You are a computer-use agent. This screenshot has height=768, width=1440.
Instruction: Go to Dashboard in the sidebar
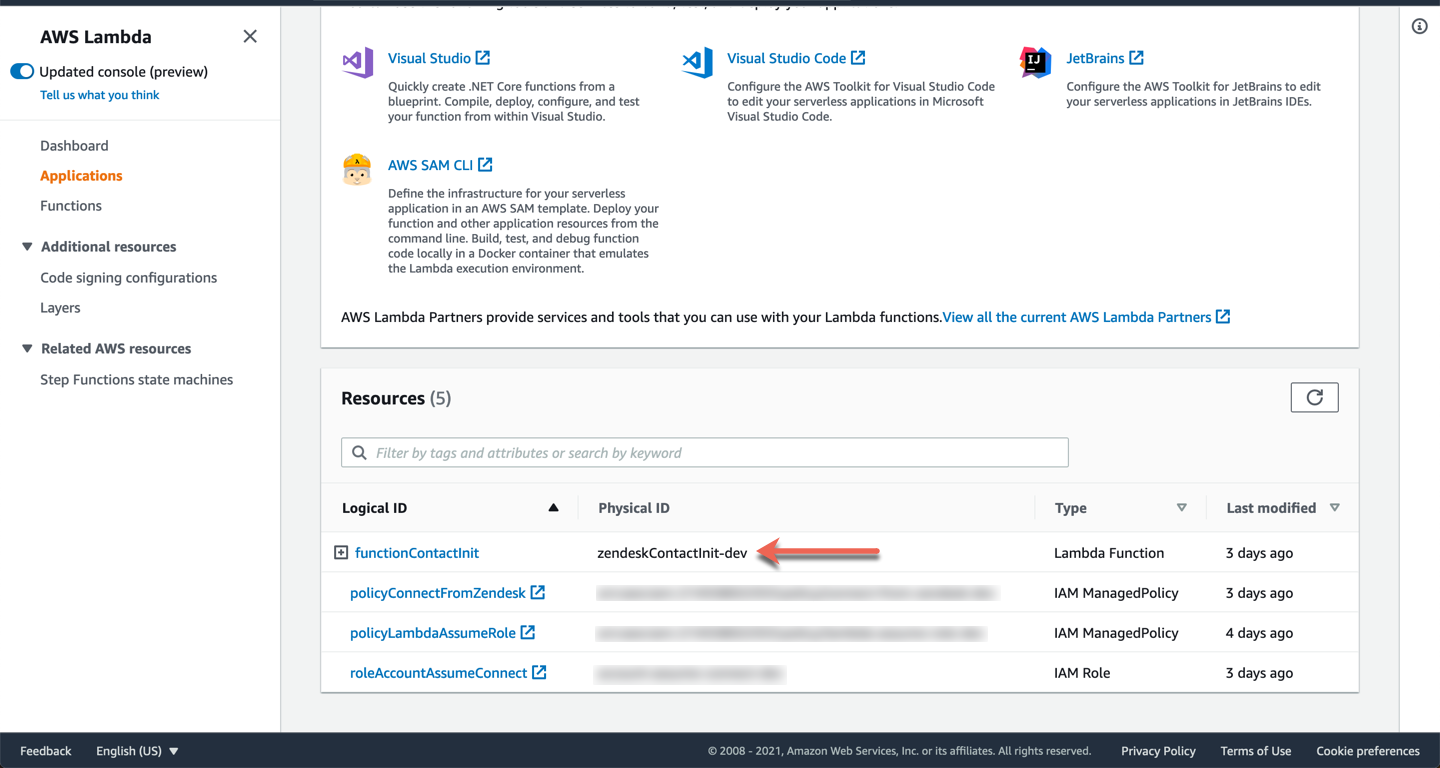pos(74,146)
